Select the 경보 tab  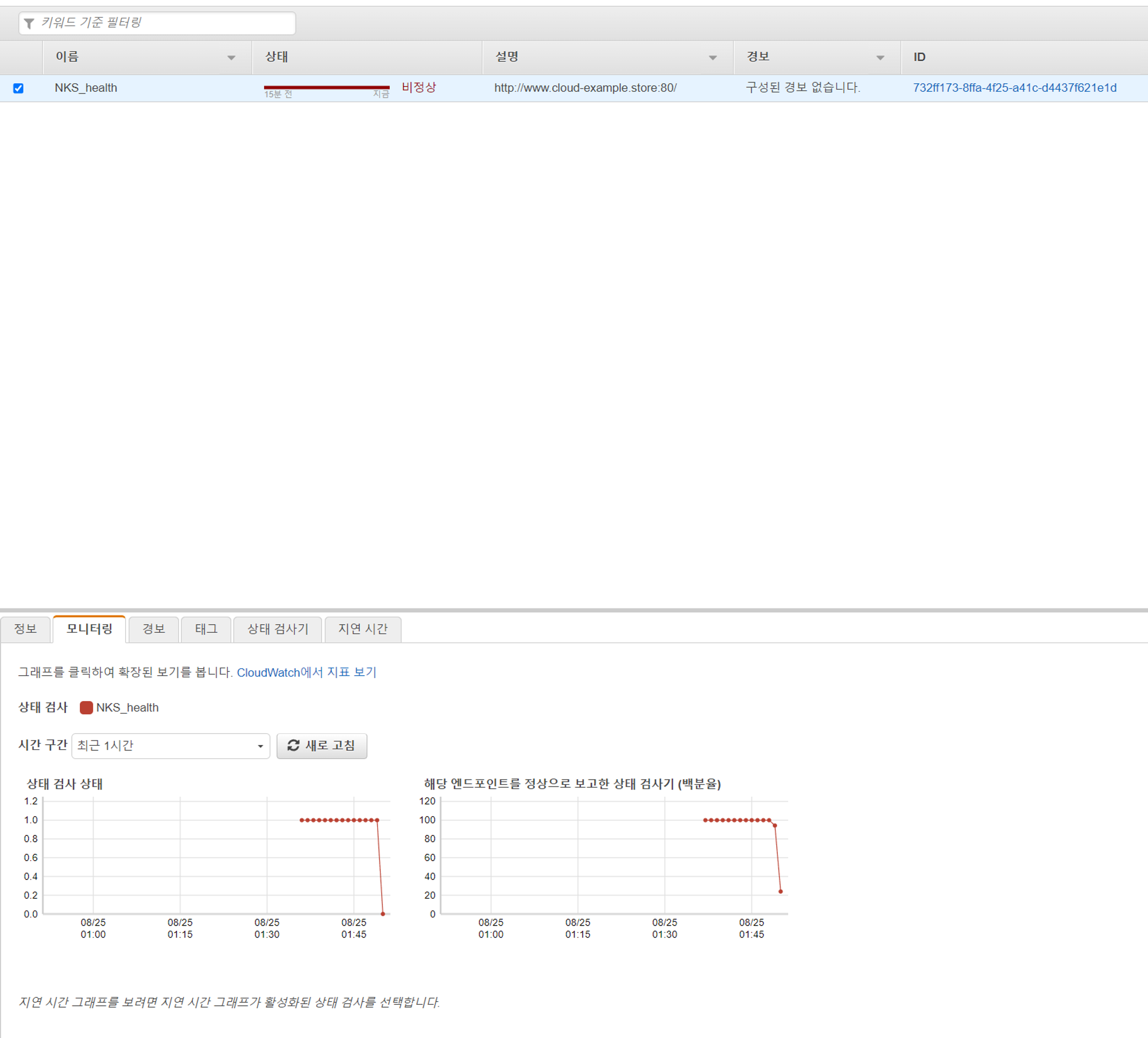click(x=153, y=629)
